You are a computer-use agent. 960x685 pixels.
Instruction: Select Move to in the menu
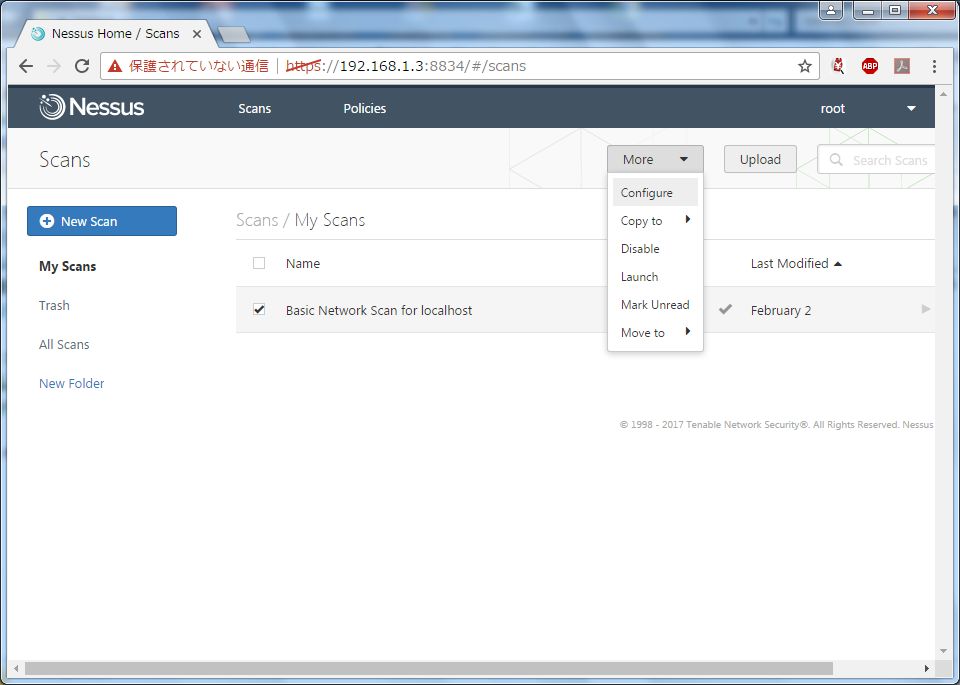(x=655, y=333)
